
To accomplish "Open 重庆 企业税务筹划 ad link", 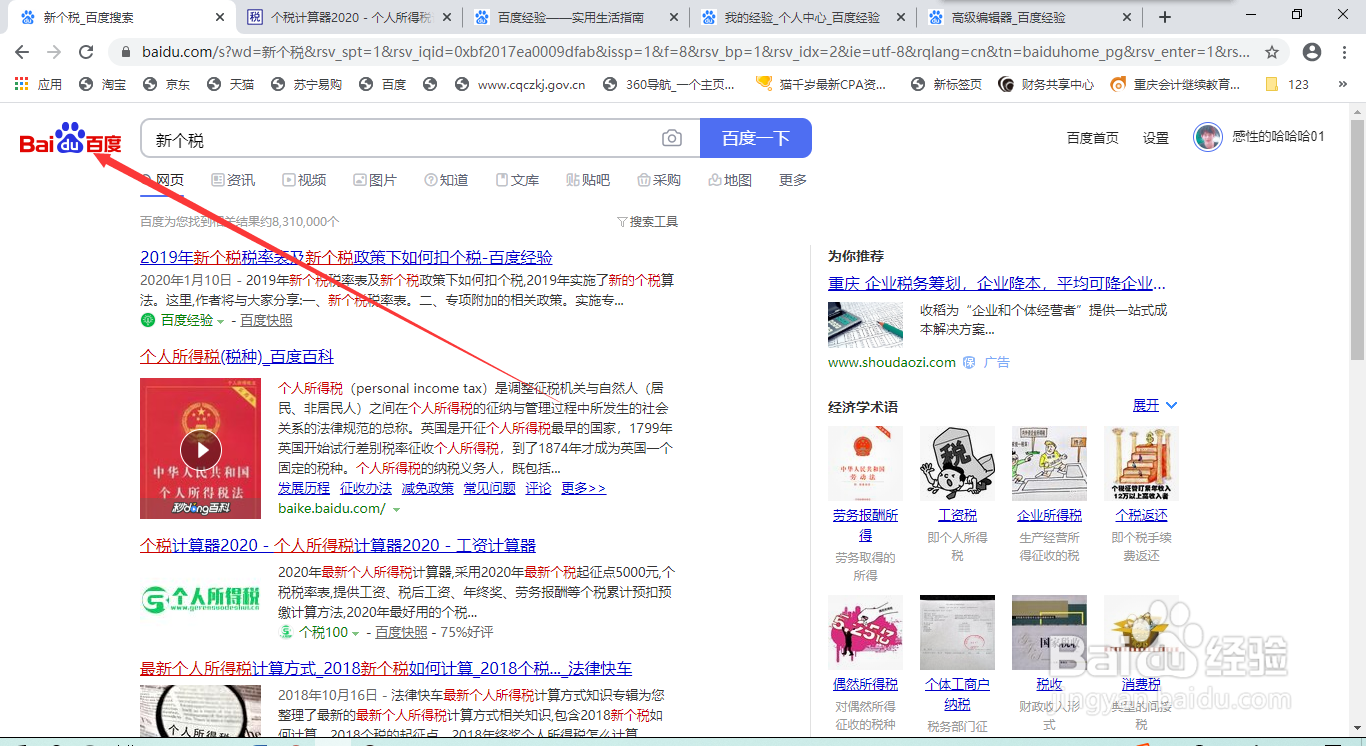I will [997, 283].
